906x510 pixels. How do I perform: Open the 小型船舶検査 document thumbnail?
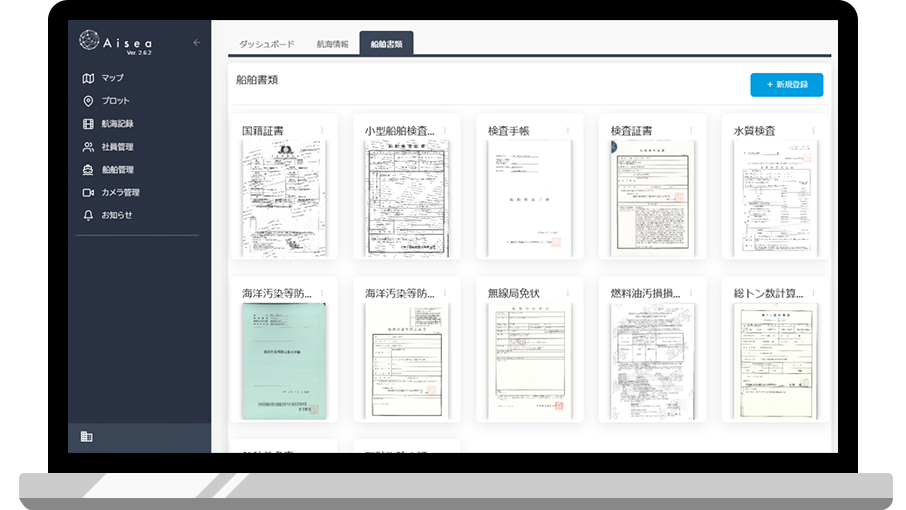click(407, 199)
